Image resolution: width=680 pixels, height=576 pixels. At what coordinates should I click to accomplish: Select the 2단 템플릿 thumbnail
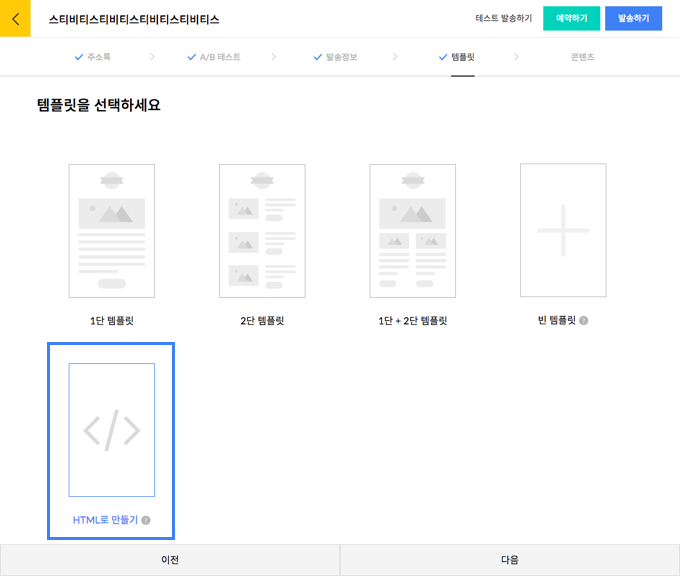click(262, 231)
